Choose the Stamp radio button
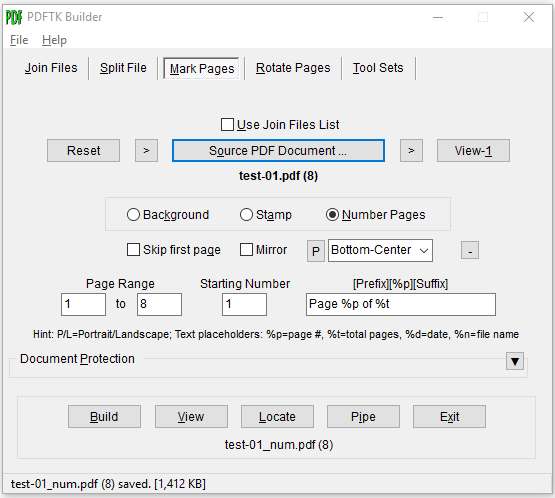Screen dimensions: 555x498 coord(246,215)
